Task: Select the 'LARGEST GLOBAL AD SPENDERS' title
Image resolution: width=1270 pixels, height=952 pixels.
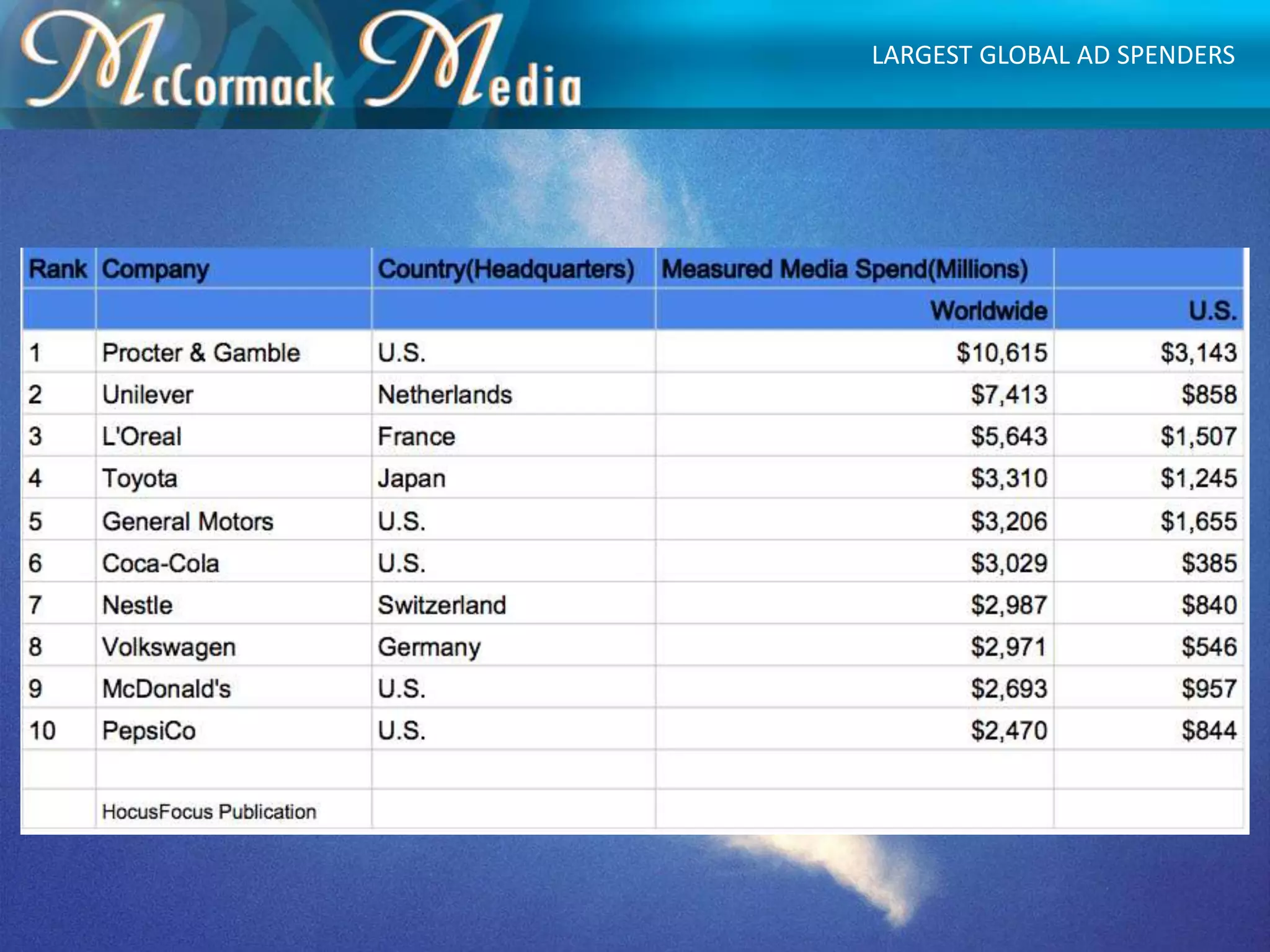Action: tap(1053, 56)
